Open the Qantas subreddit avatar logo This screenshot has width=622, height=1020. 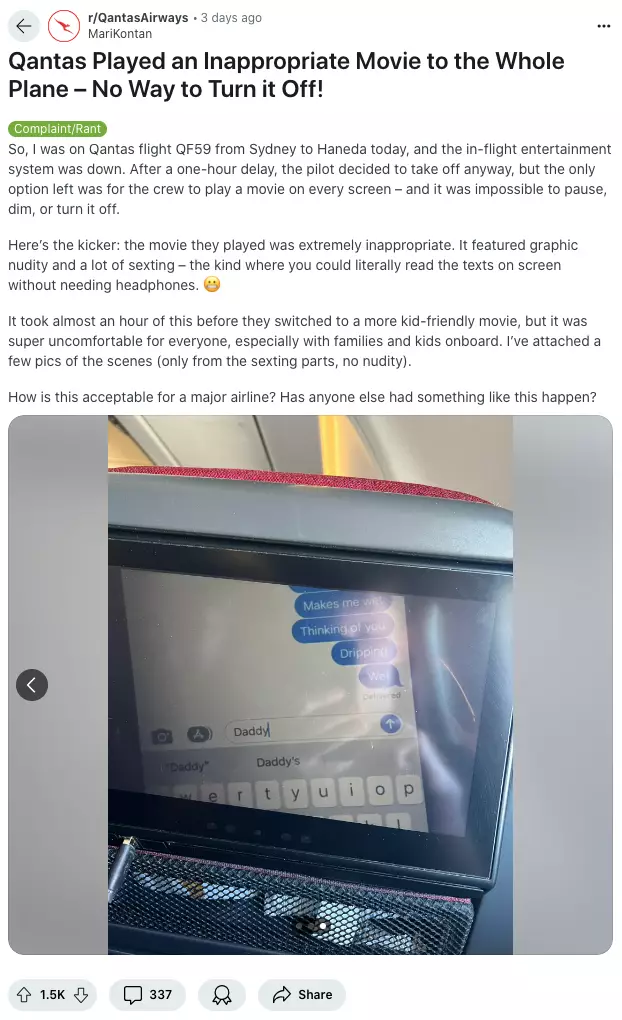(64, 26)
